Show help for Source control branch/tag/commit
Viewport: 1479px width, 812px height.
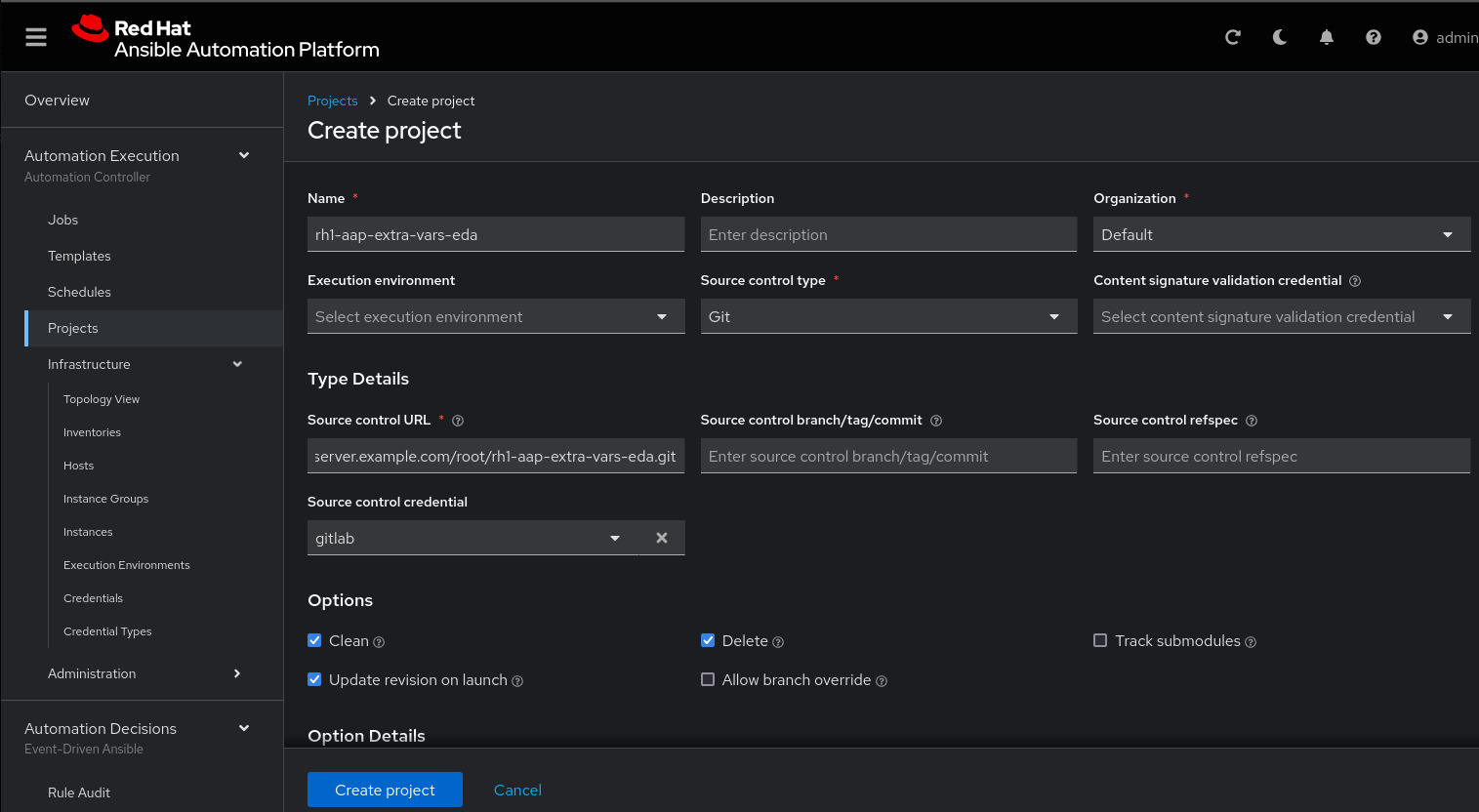[936, 421]
